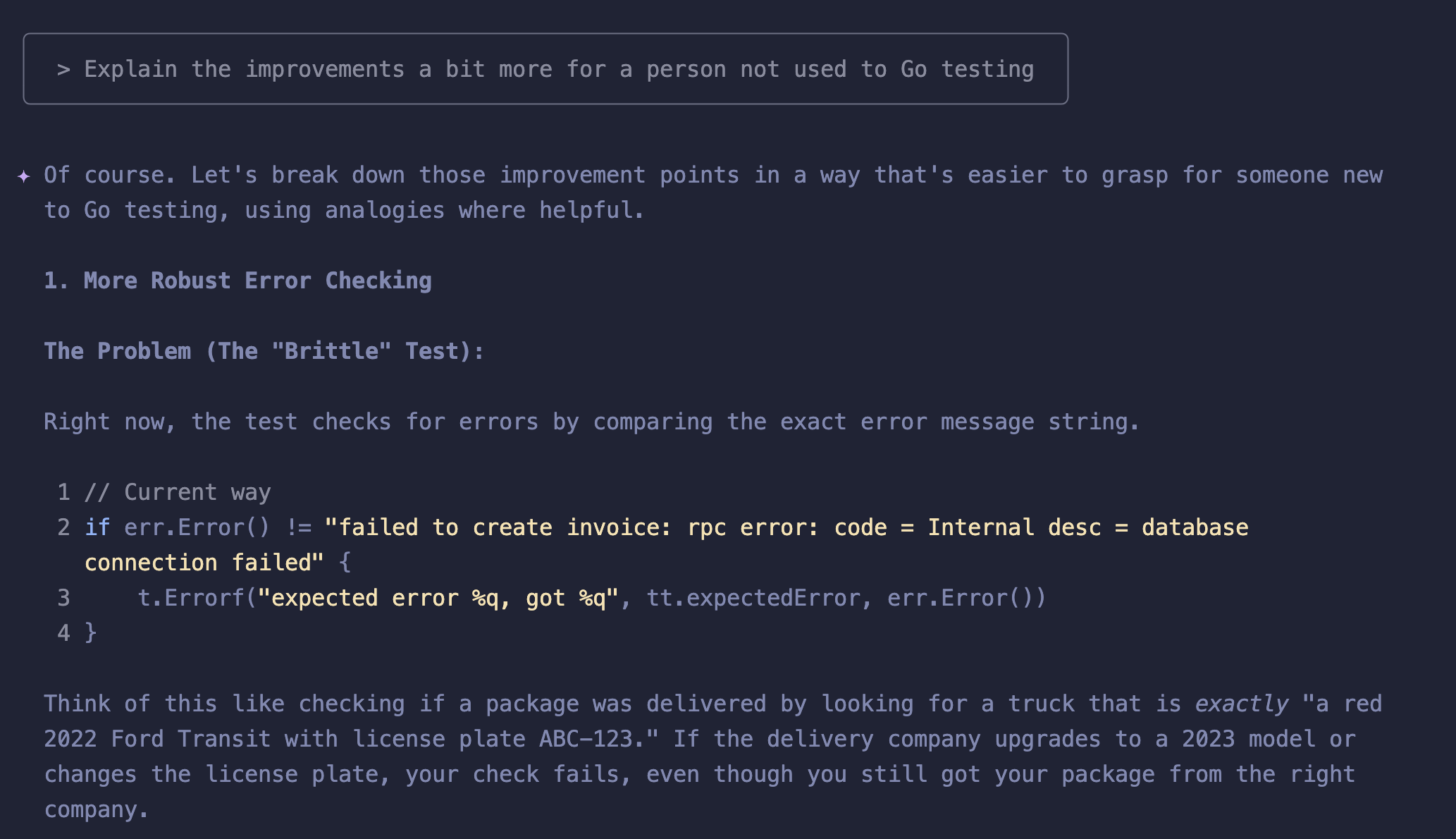Click the sparkle icon beside the response
Viewport: 1456px width, 839px height.
23,176
